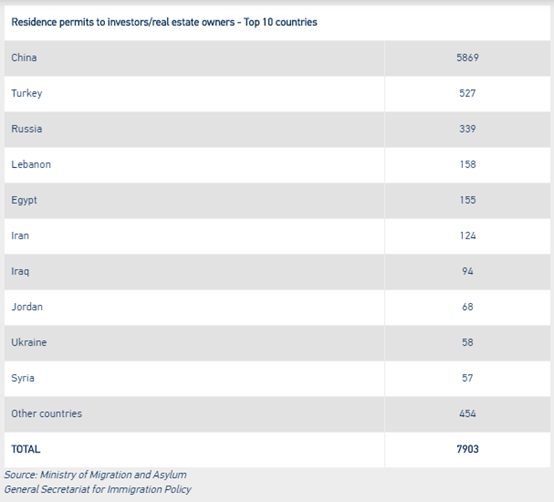554x502 pixels.
Task: Click the Other countries row label
Action: coord(47,414)
